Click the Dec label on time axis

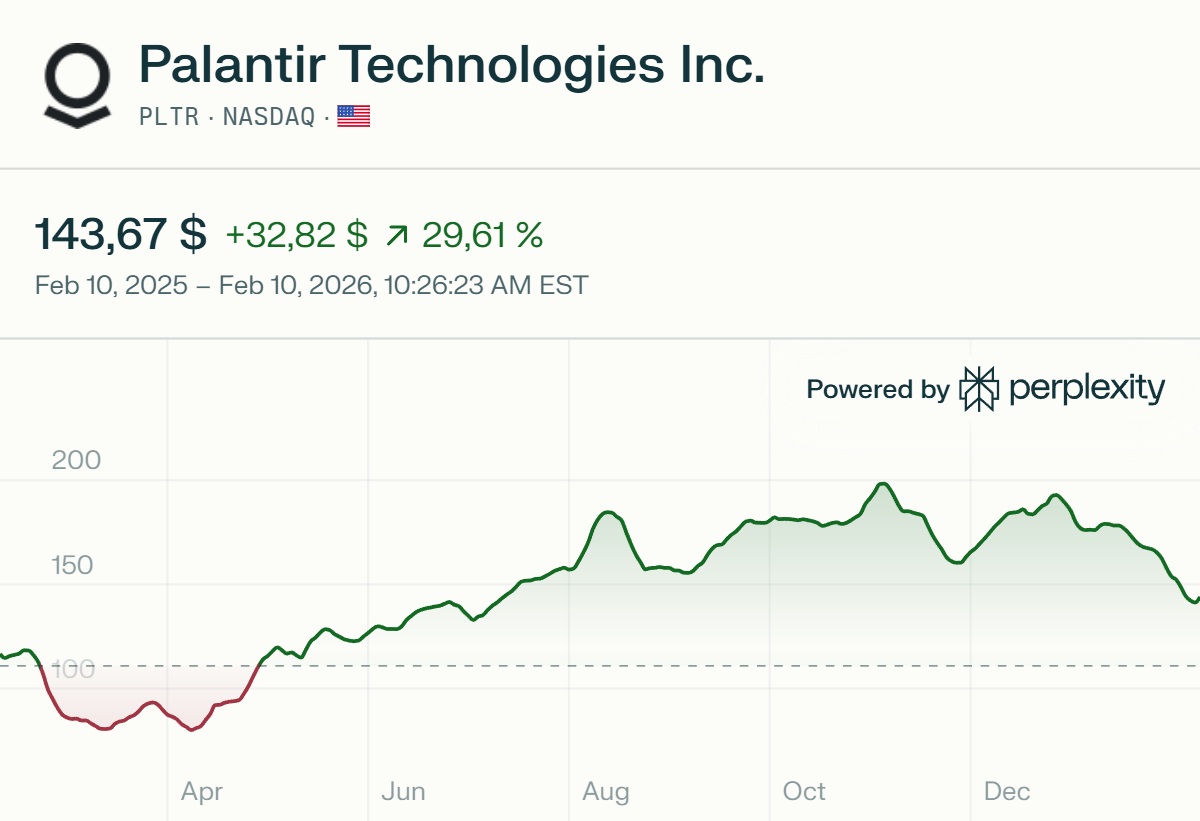(x=1007, y=792)
